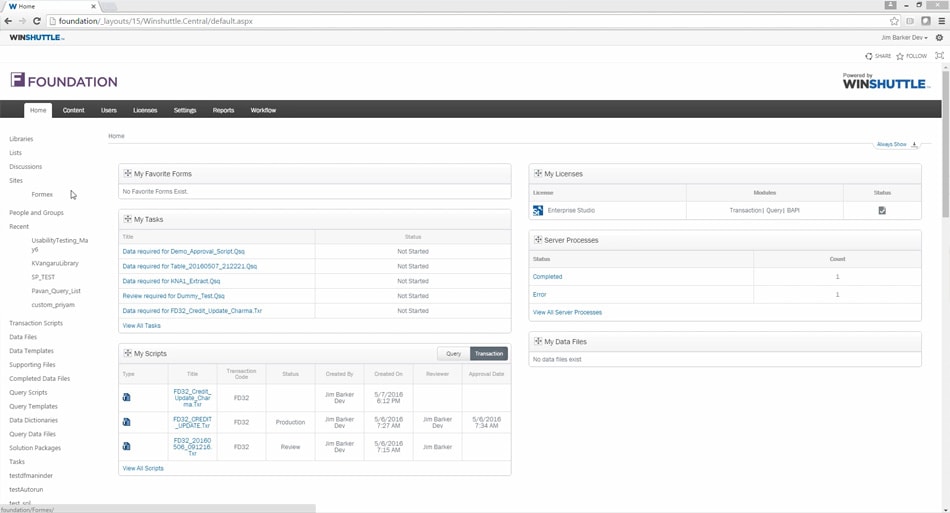Go to the Workflow tab
The width and height of the screenshot is (950, 513).
pos(263,110)
